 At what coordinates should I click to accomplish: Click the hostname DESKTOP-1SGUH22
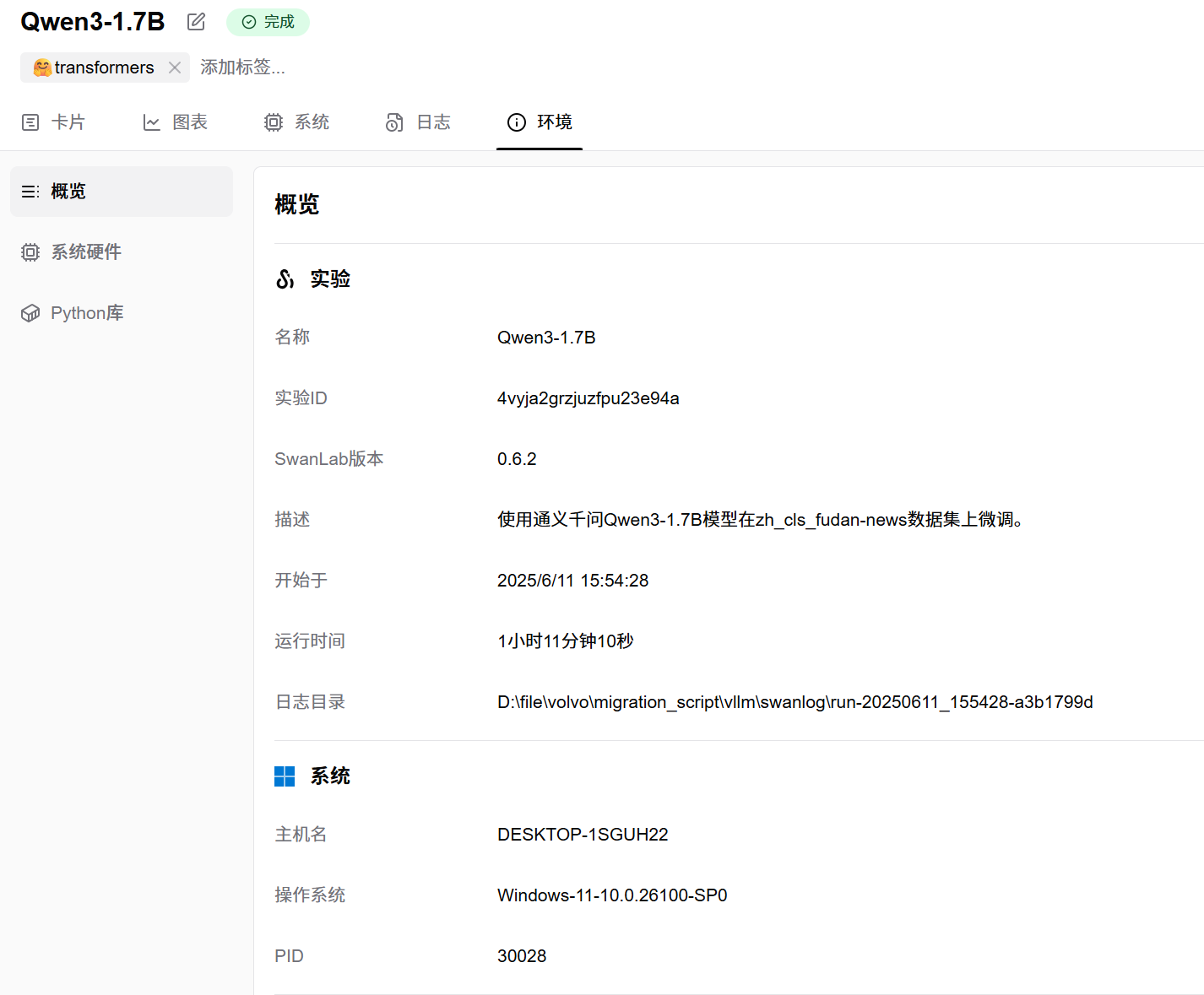click(x=583, y=835)
